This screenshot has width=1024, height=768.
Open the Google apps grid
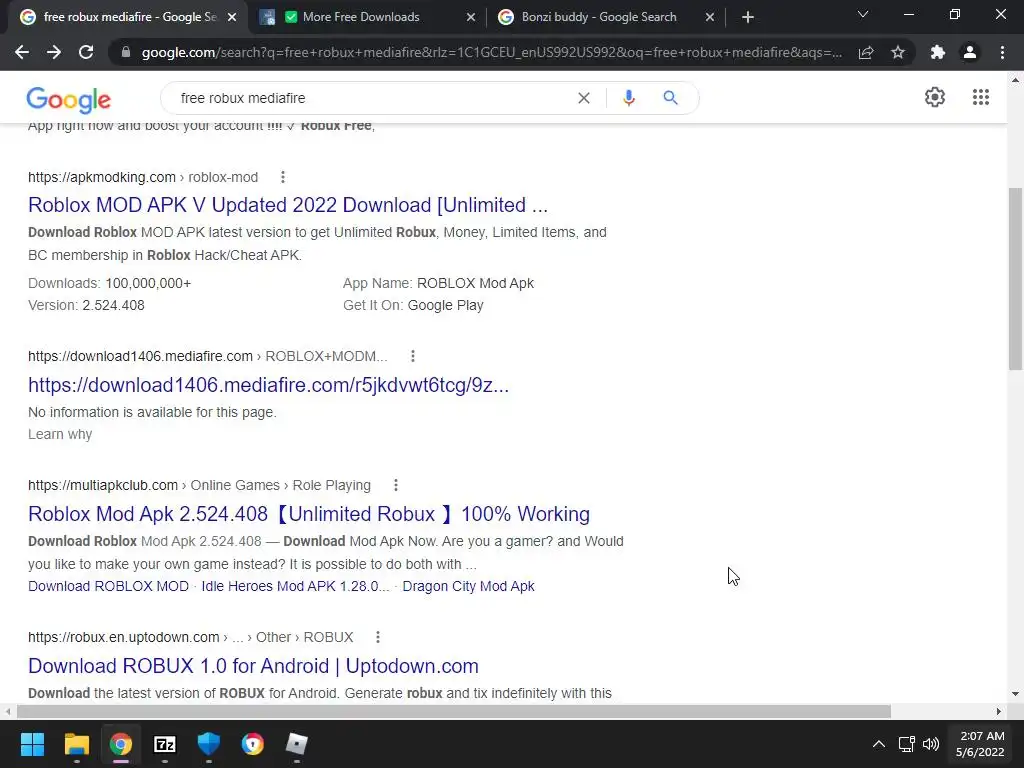click(980, 97)
